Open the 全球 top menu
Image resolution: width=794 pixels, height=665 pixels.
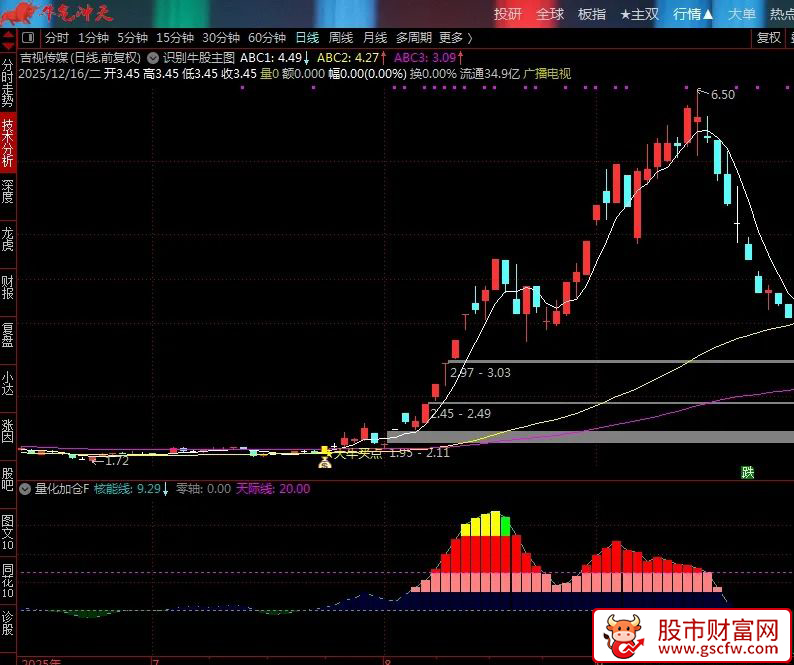pyautogui.click(x=550, y=14)
